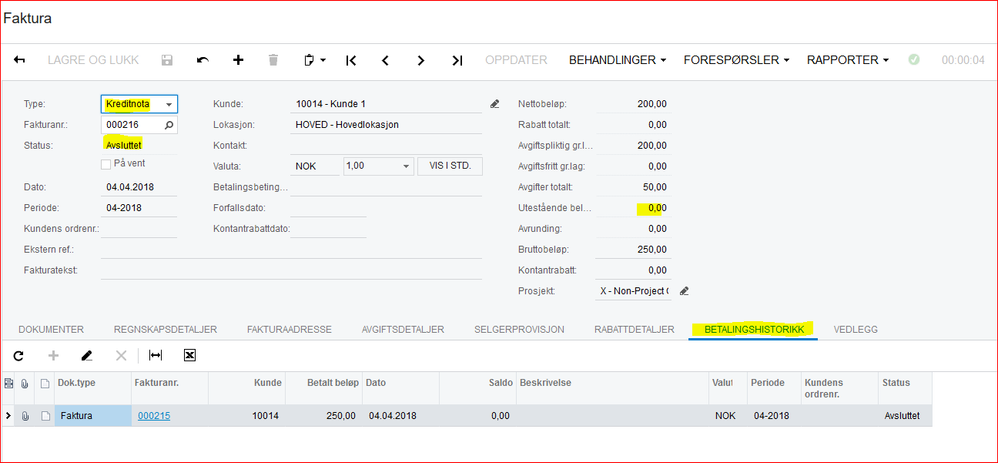Expand the Faktura row arrow
This screenshot has width=998, height=463.
point(8,416)
